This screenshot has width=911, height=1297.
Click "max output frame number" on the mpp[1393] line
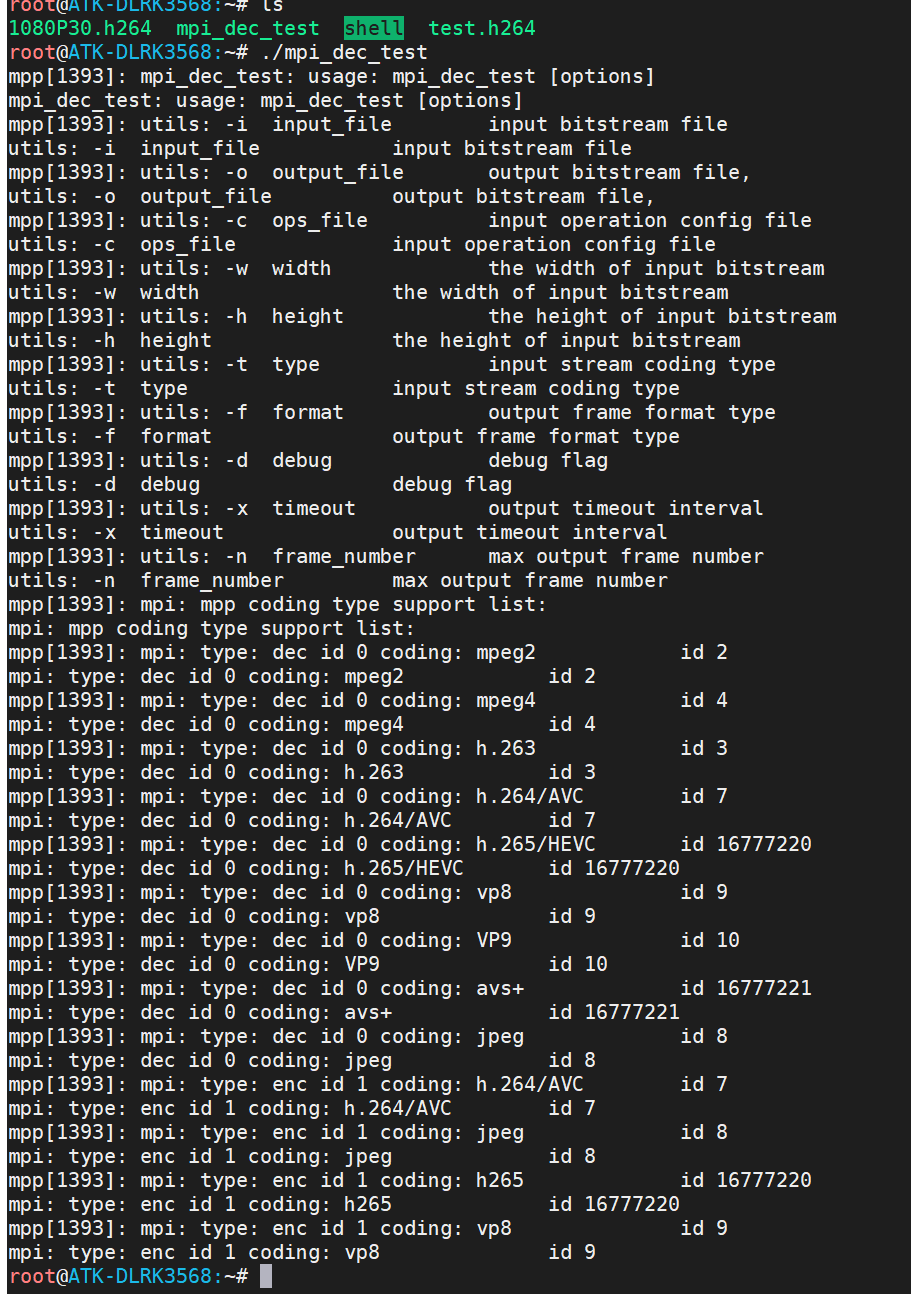[x=625, y=556]
